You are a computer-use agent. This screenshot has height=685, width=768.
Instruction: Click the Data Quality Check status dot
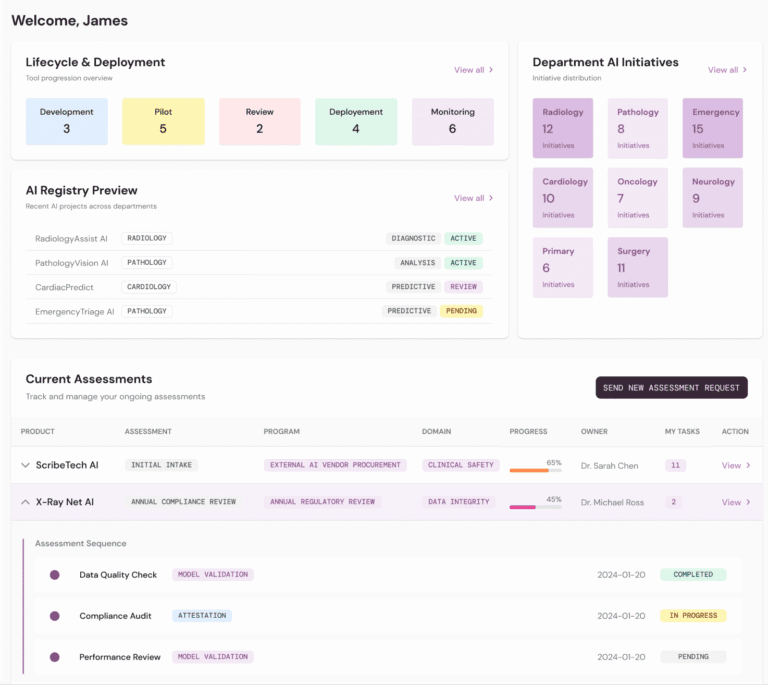(x=55, y=575)
